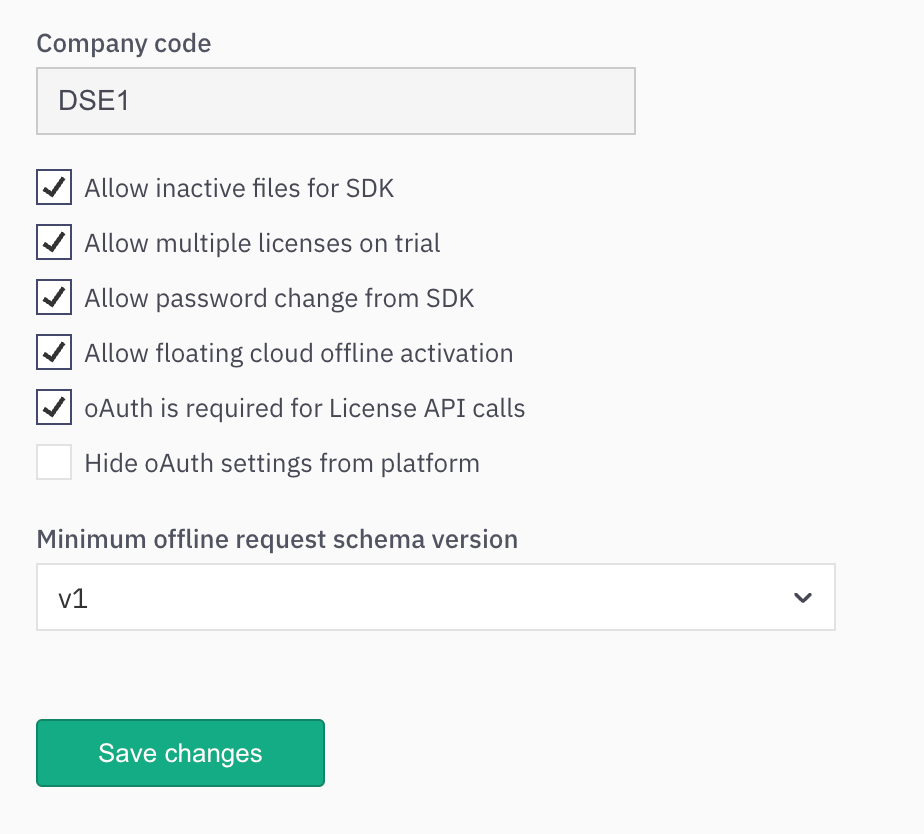This screenshot has width=924, height=834.
Task: Click the Company code input field
Action: [x=335, y=101]
